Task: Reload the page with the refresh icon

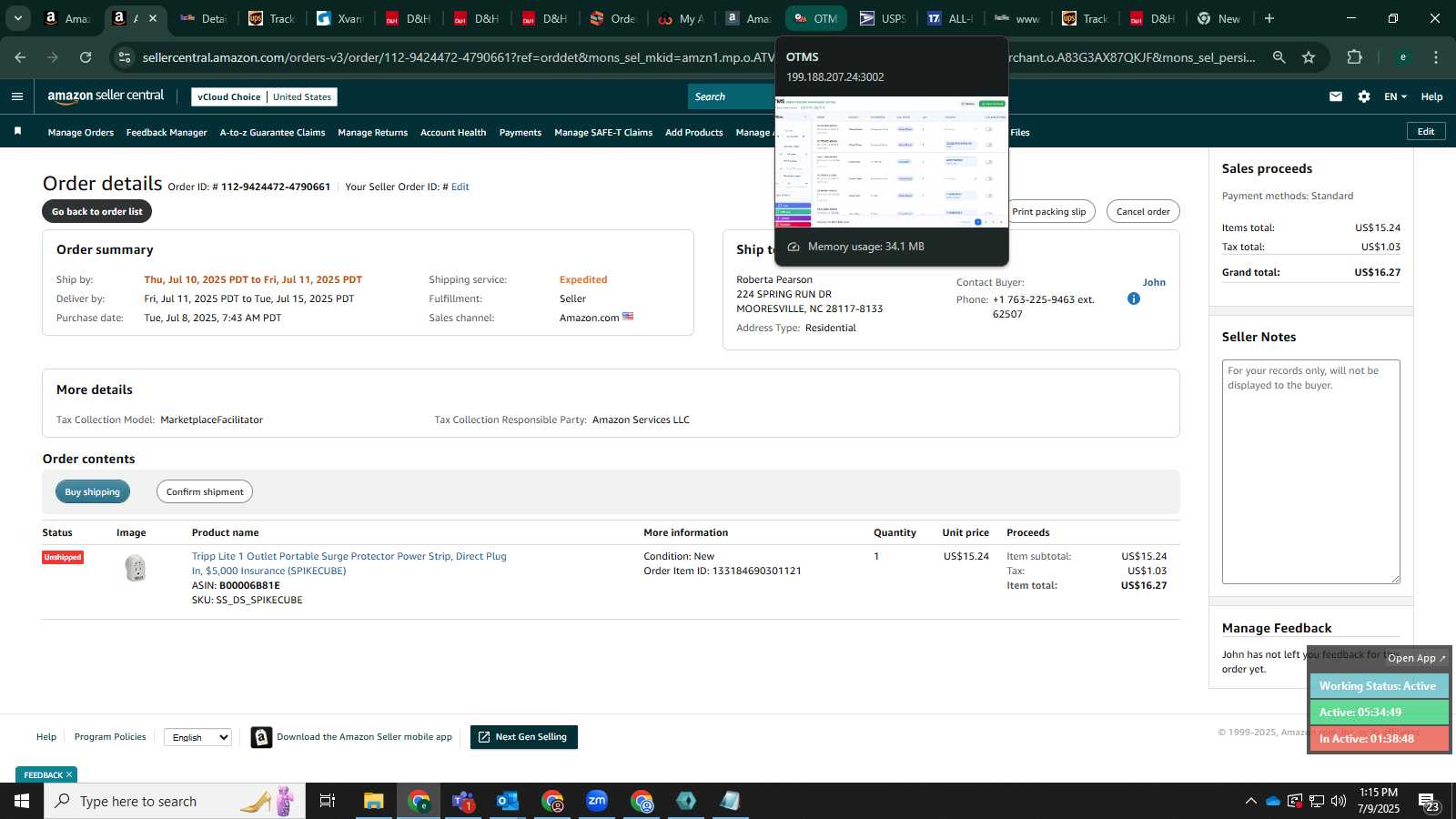Action: point(86,57)
